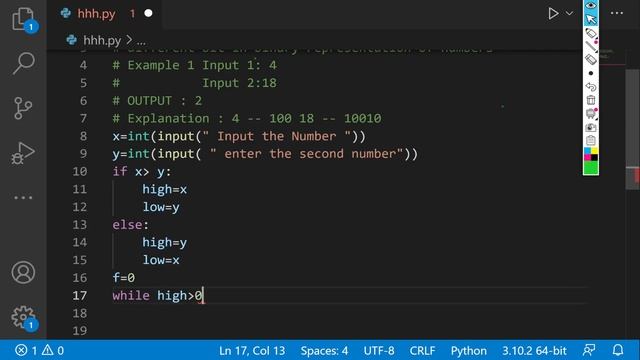
Task: Click the editor vertical scrollbar
Action: point(632,129)
